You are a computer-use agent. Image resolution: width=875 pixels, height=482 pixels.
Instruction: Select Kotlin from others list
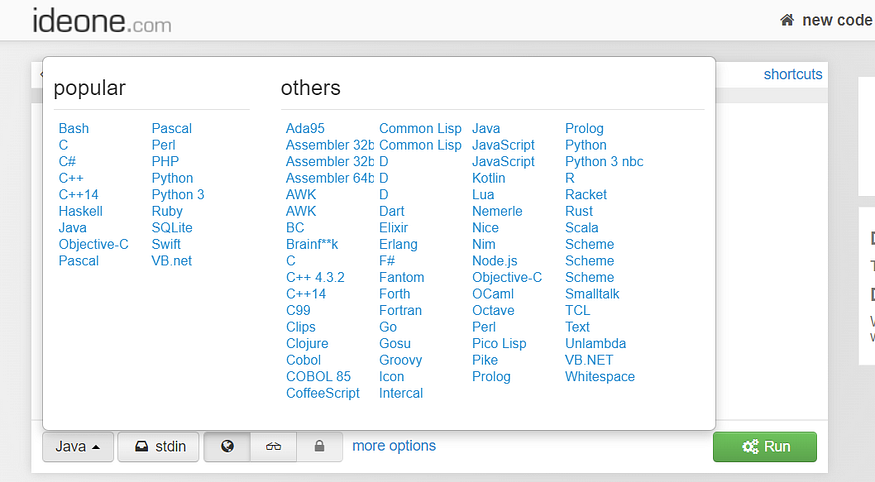pos(489,178)
